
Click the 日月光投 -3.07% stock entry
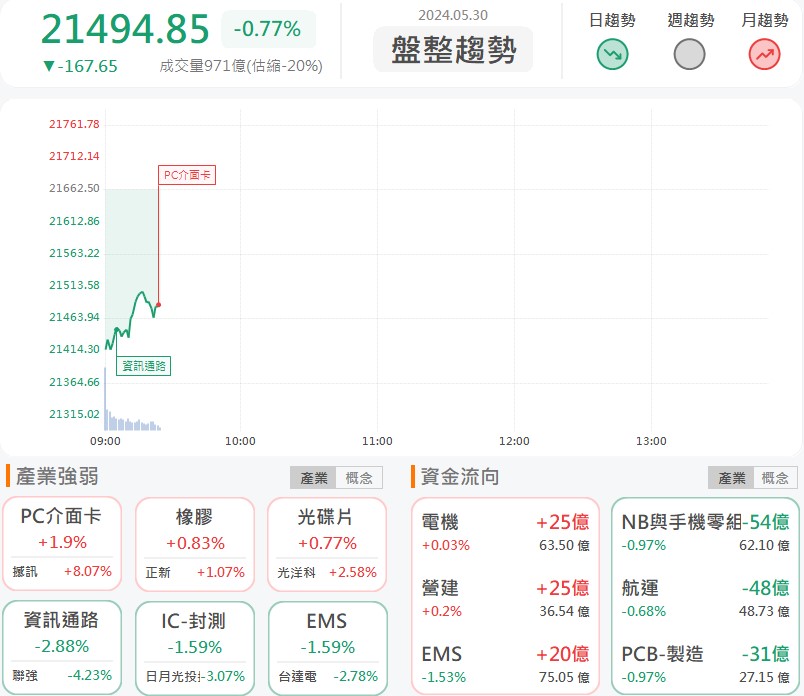click(x=195, y=677)
